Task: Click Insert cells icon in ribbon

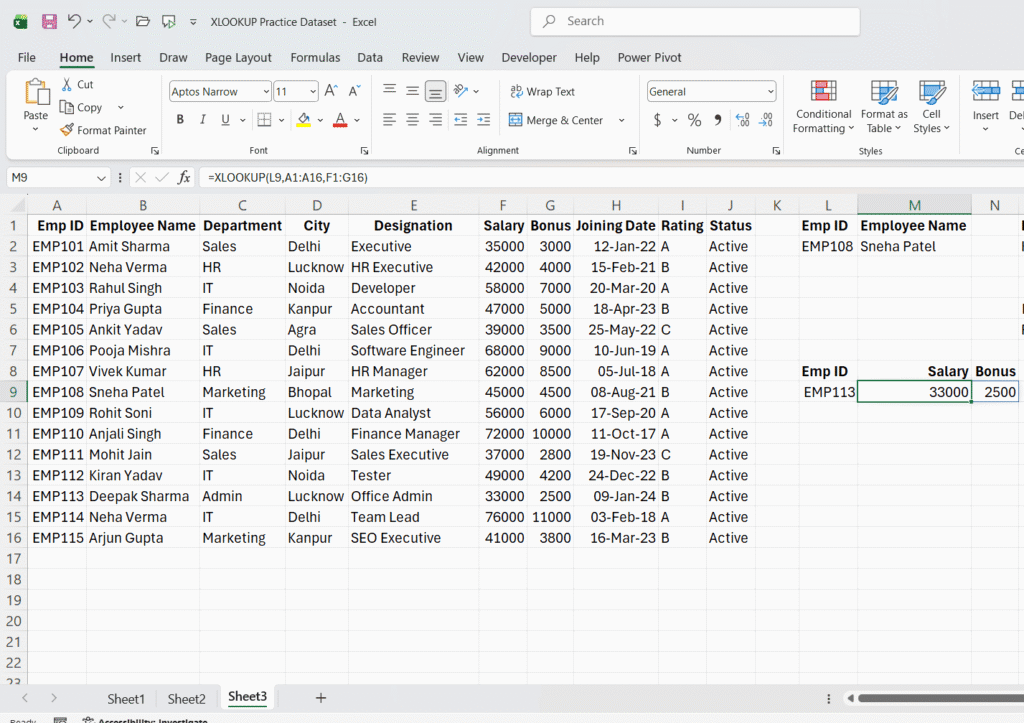Action: point(985,92)
